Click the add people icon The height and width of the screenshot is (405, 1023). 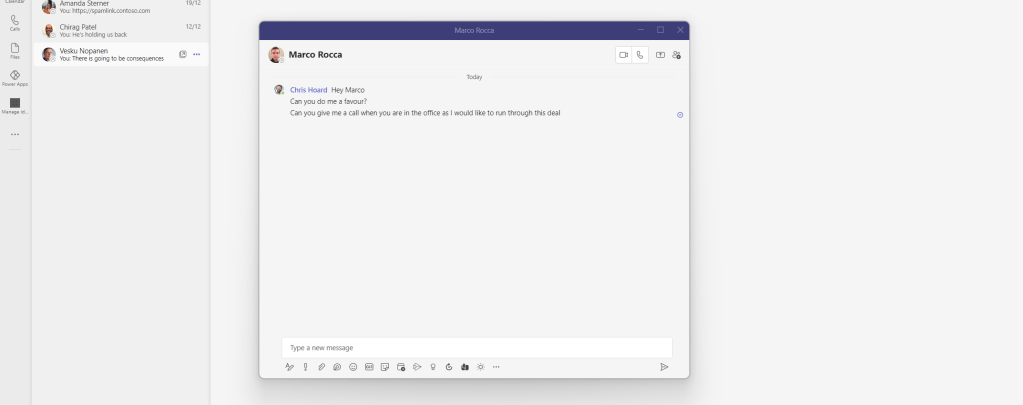point(677,55)
